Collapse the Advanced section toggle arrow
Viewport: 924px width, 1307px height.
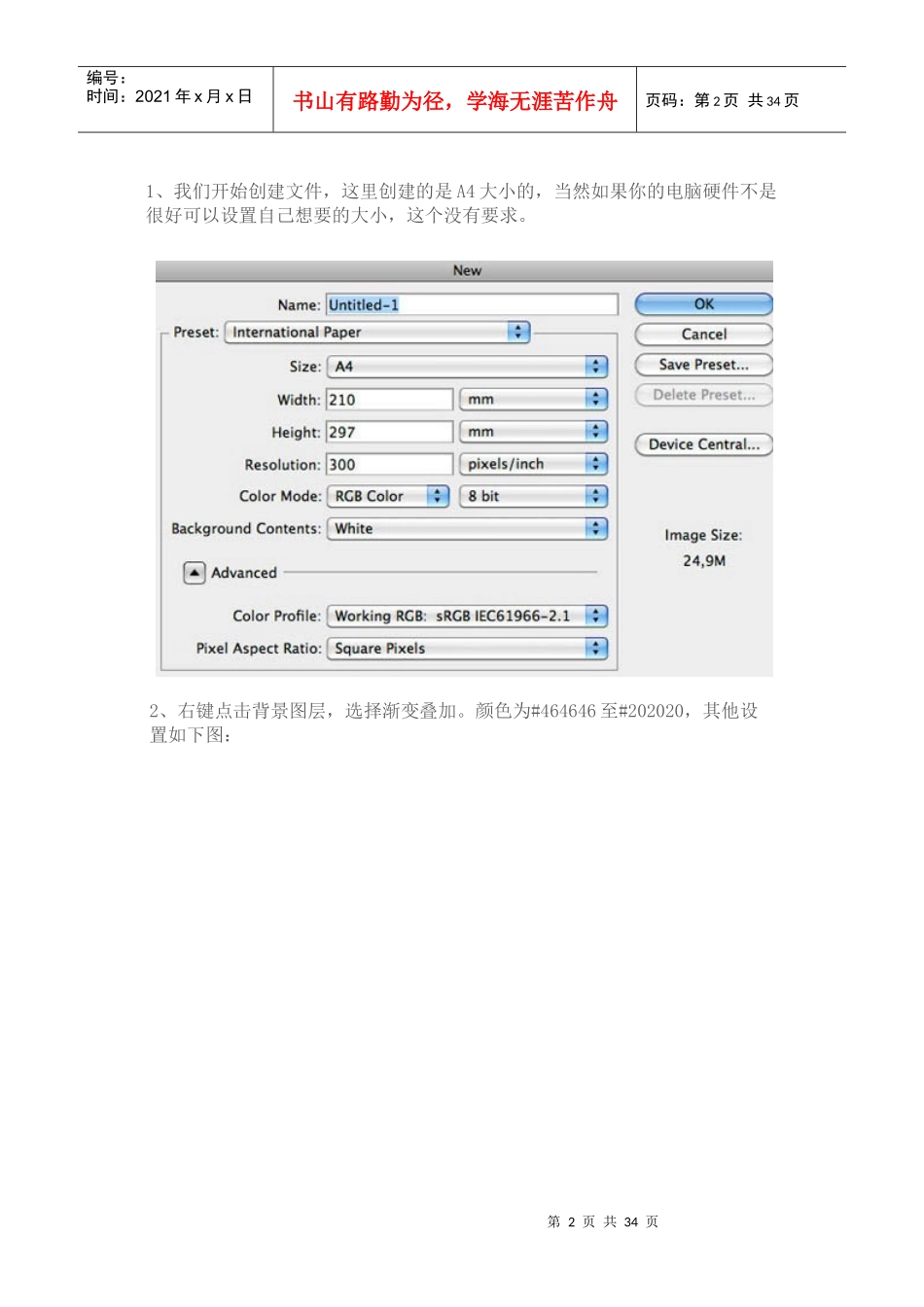(195, 573)
